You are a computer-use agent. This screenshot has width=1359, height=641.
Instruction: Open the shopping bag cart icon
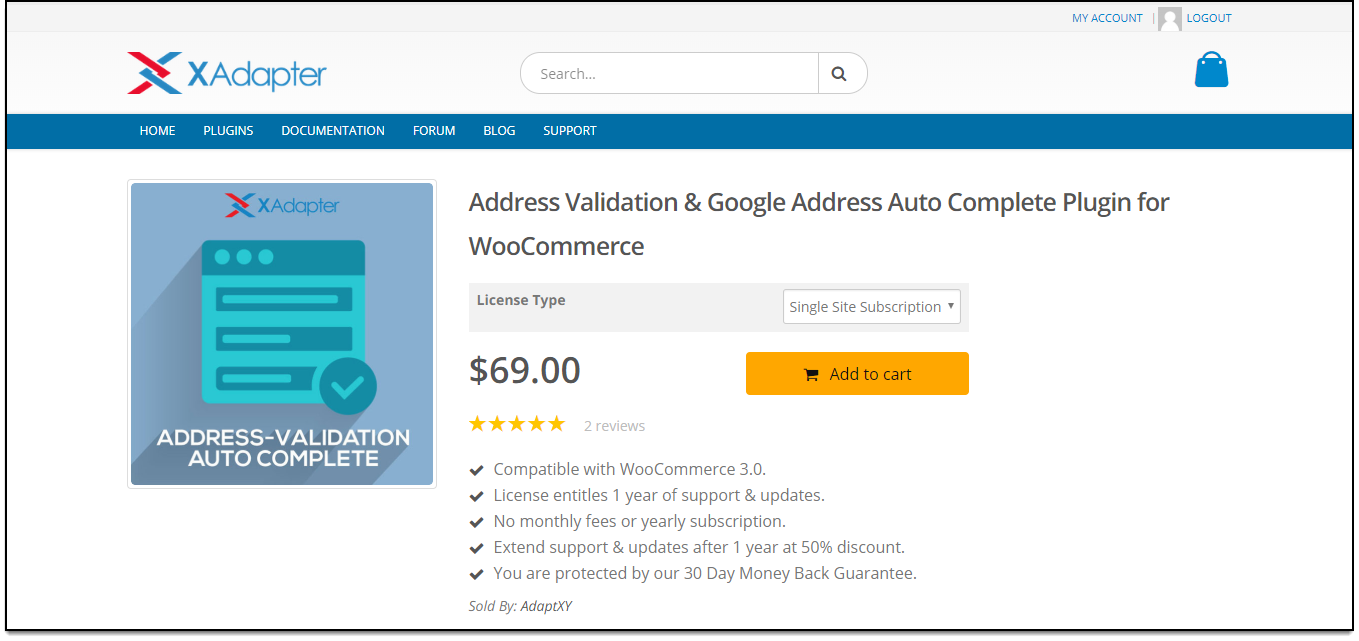[1211, 70]
